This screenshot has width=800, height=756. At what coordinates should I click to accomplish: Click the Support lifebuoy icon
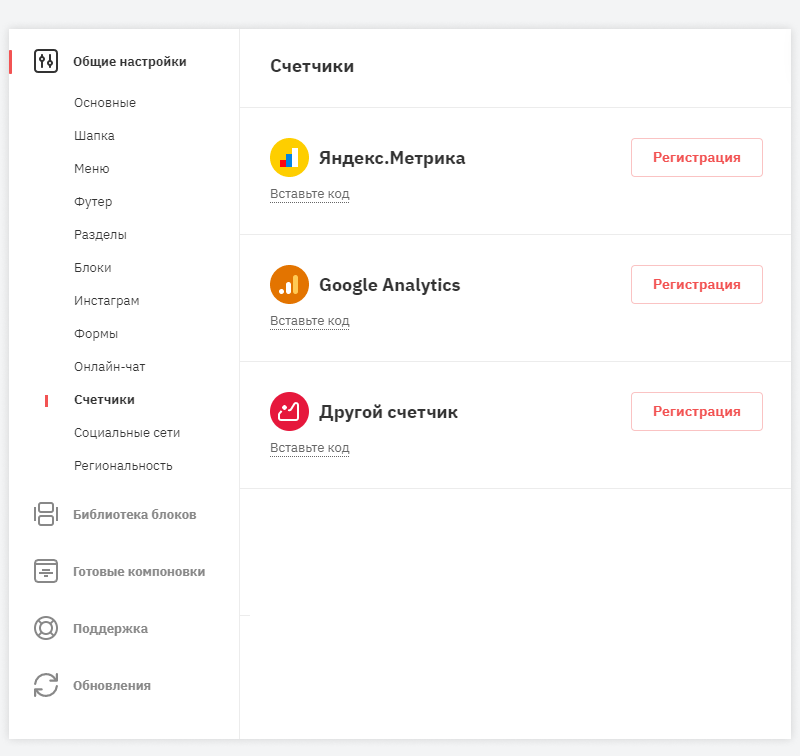(46, 628)
